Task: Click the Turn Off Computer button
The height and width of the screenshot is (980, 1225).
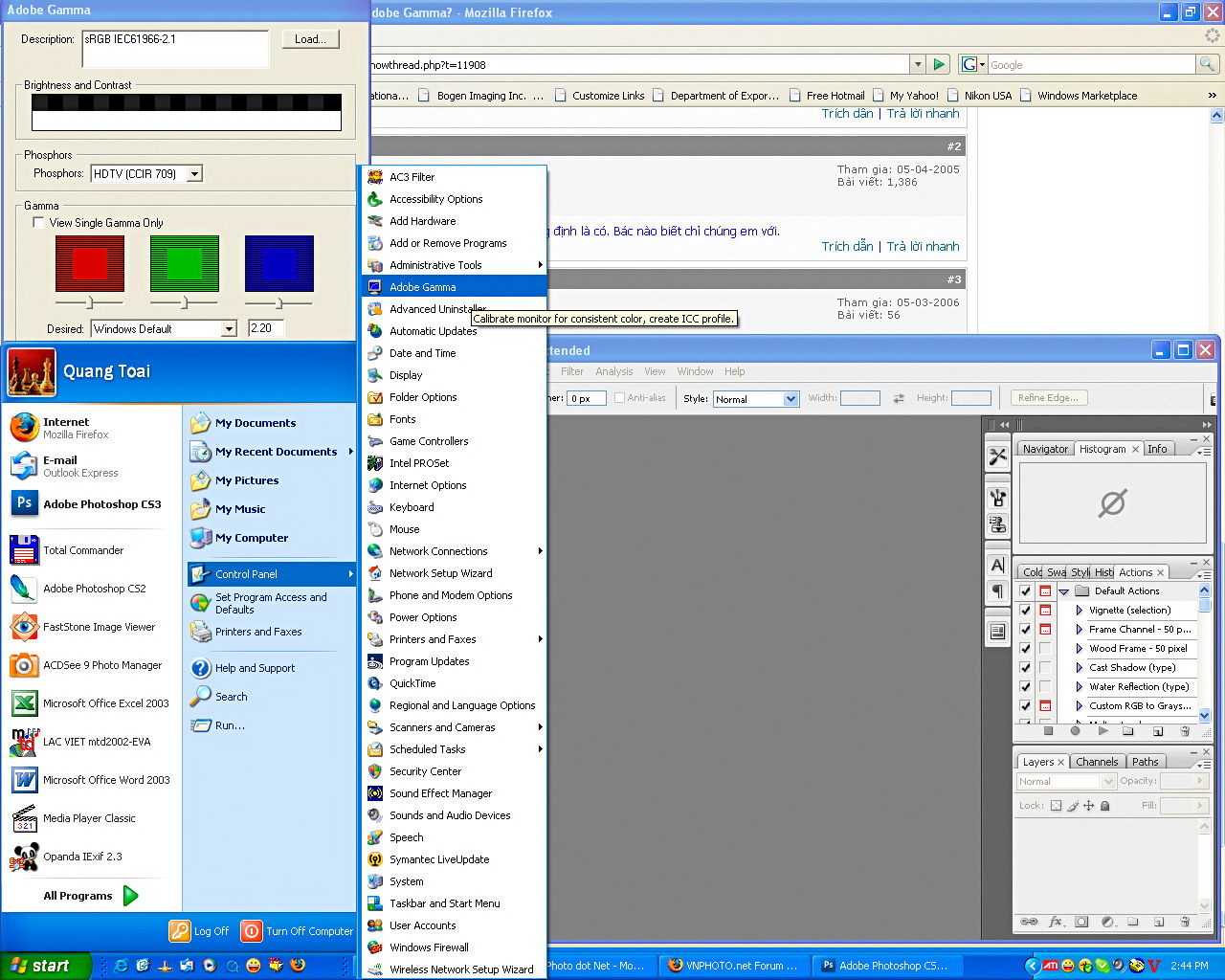Action: click(298, 931)
